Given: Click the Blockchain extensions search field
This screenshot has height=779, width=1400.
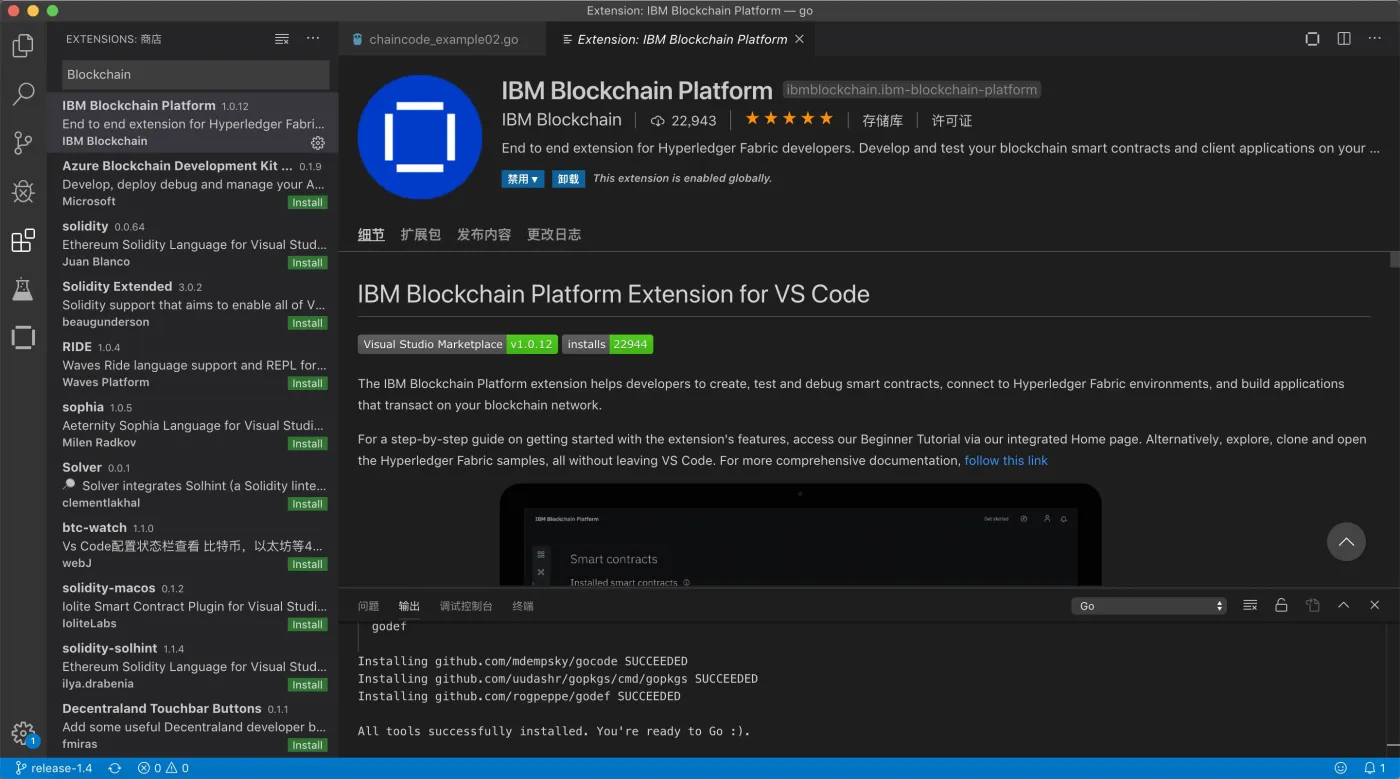Looking at the screenshot, I should pos(195,74).
